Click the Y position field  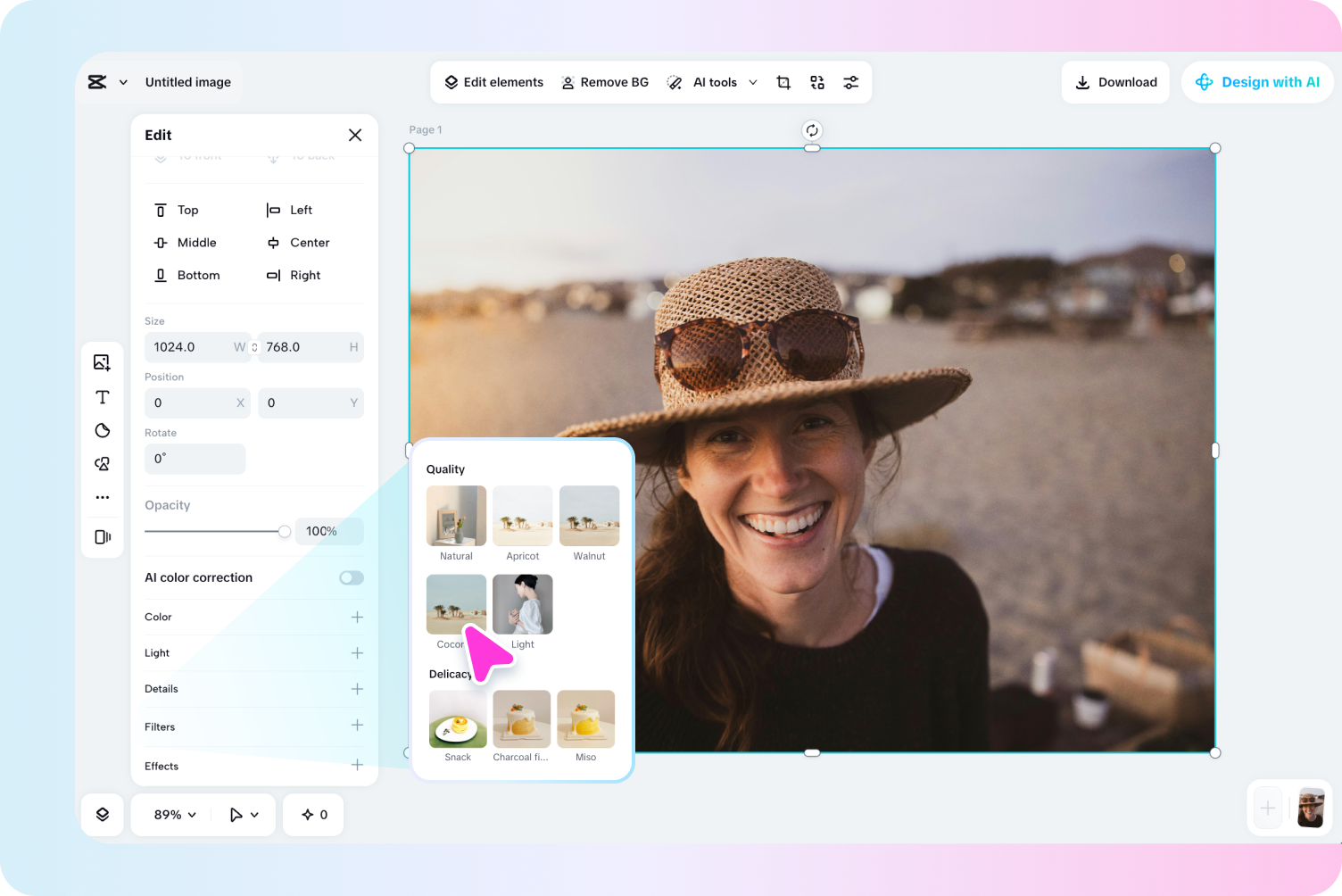pyautogui.click(x=311, y=402)
